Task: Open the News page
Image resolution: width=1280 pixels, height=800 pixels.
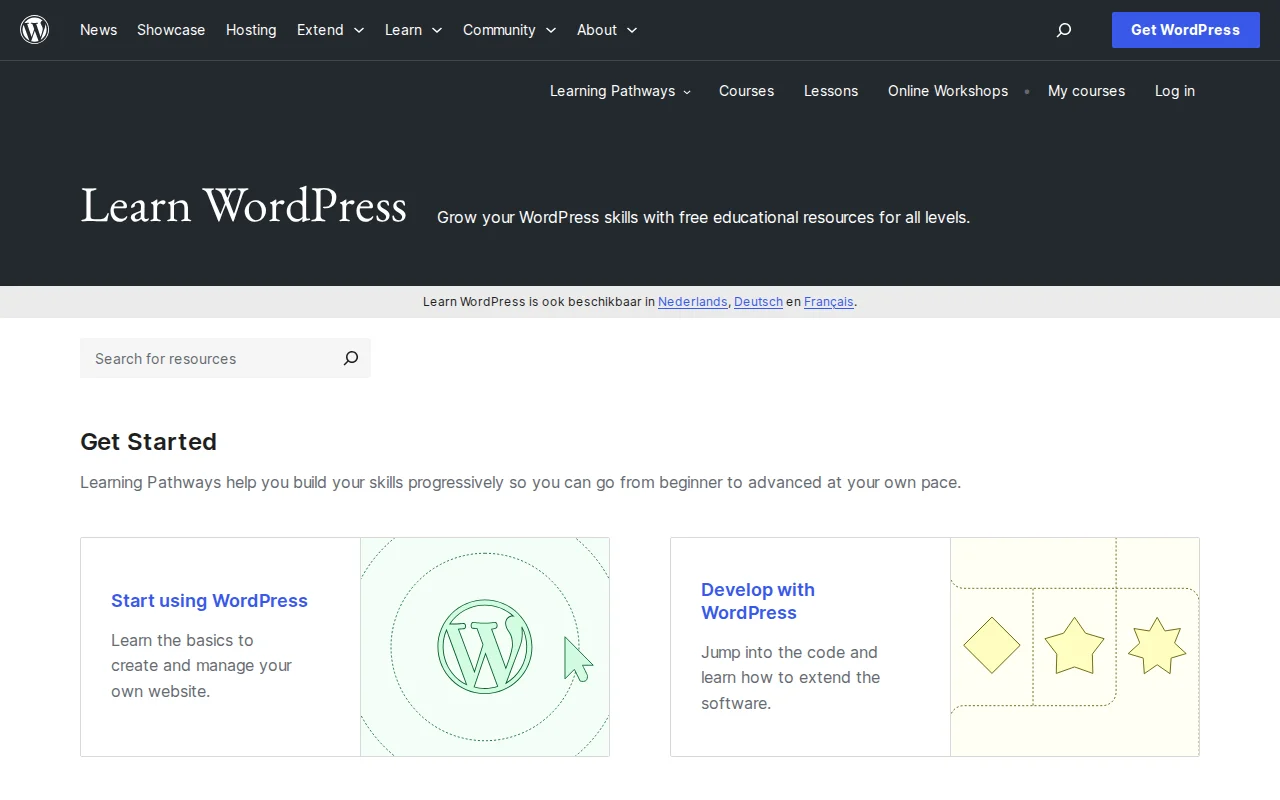Action: [x=98, y=30]
